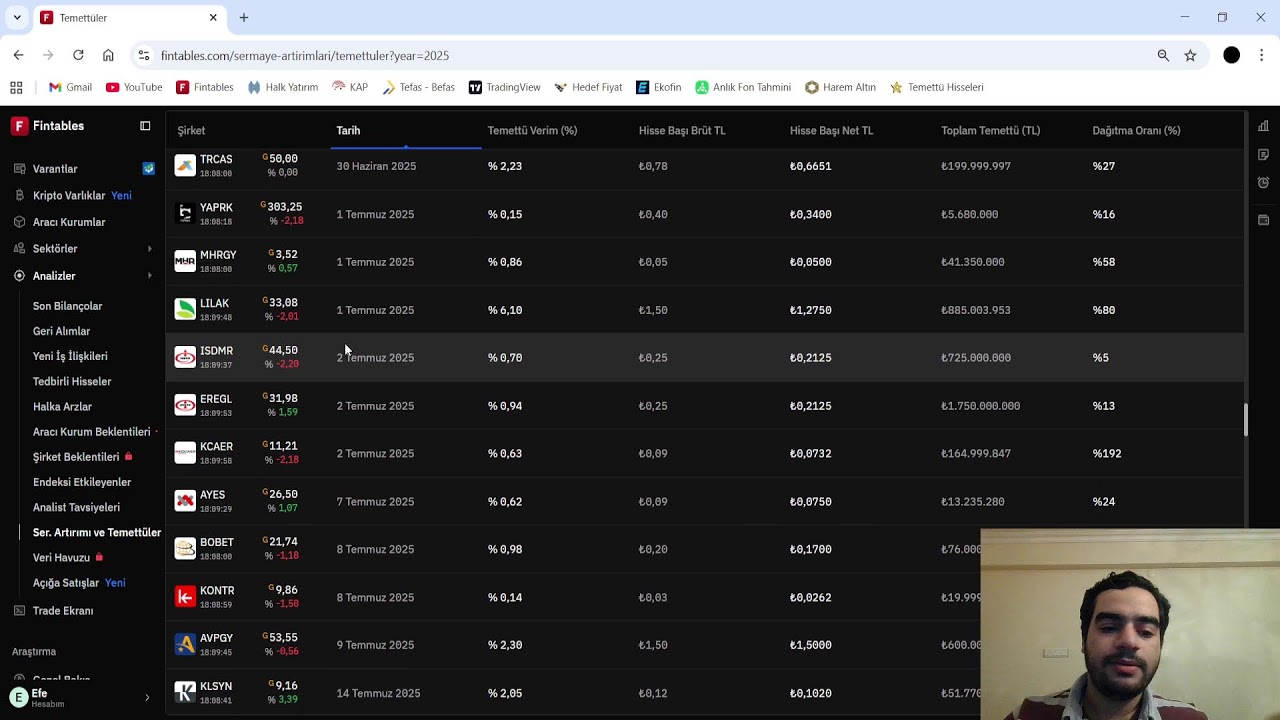Open Gmail bookmark
The width and height of the screenshot is (1280, 720).
tap(70, 87)
